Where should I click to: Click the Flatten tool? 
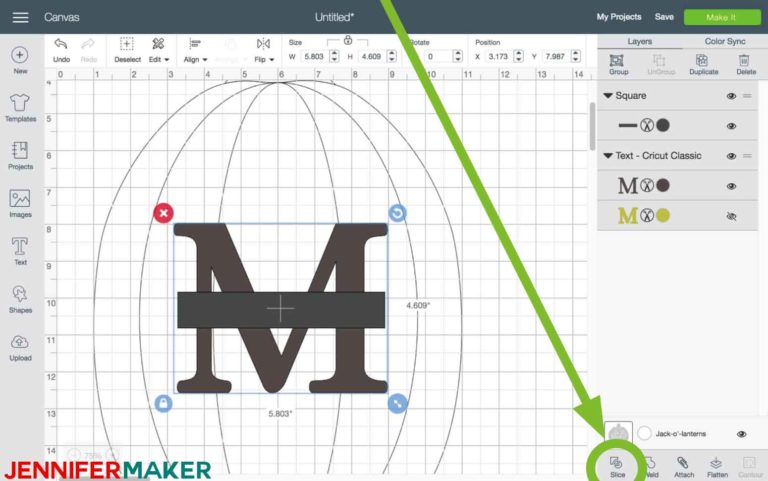pos(717,467)
